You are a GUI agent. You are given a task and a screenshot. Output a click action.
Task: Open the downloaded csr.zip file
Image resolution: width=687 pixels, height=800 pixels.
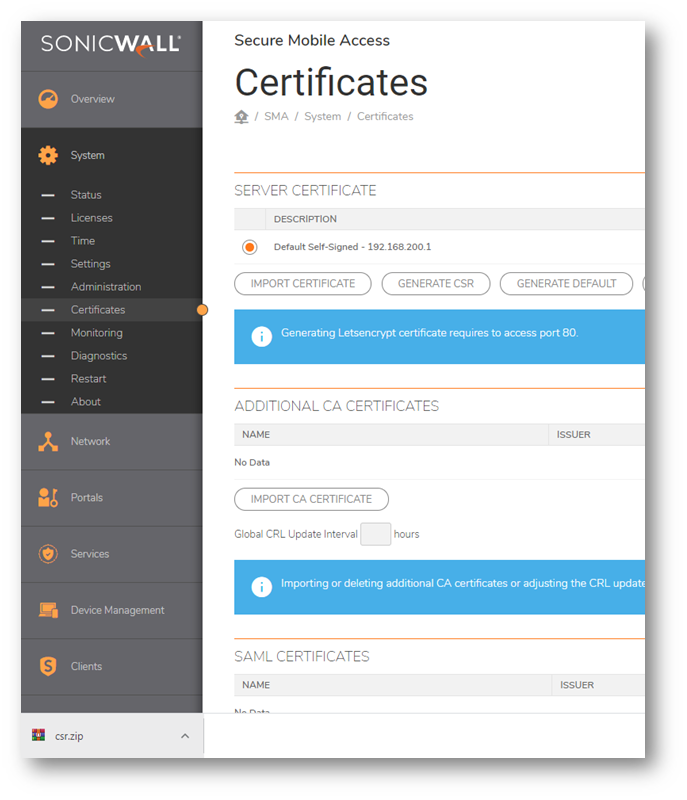point(69,736)
